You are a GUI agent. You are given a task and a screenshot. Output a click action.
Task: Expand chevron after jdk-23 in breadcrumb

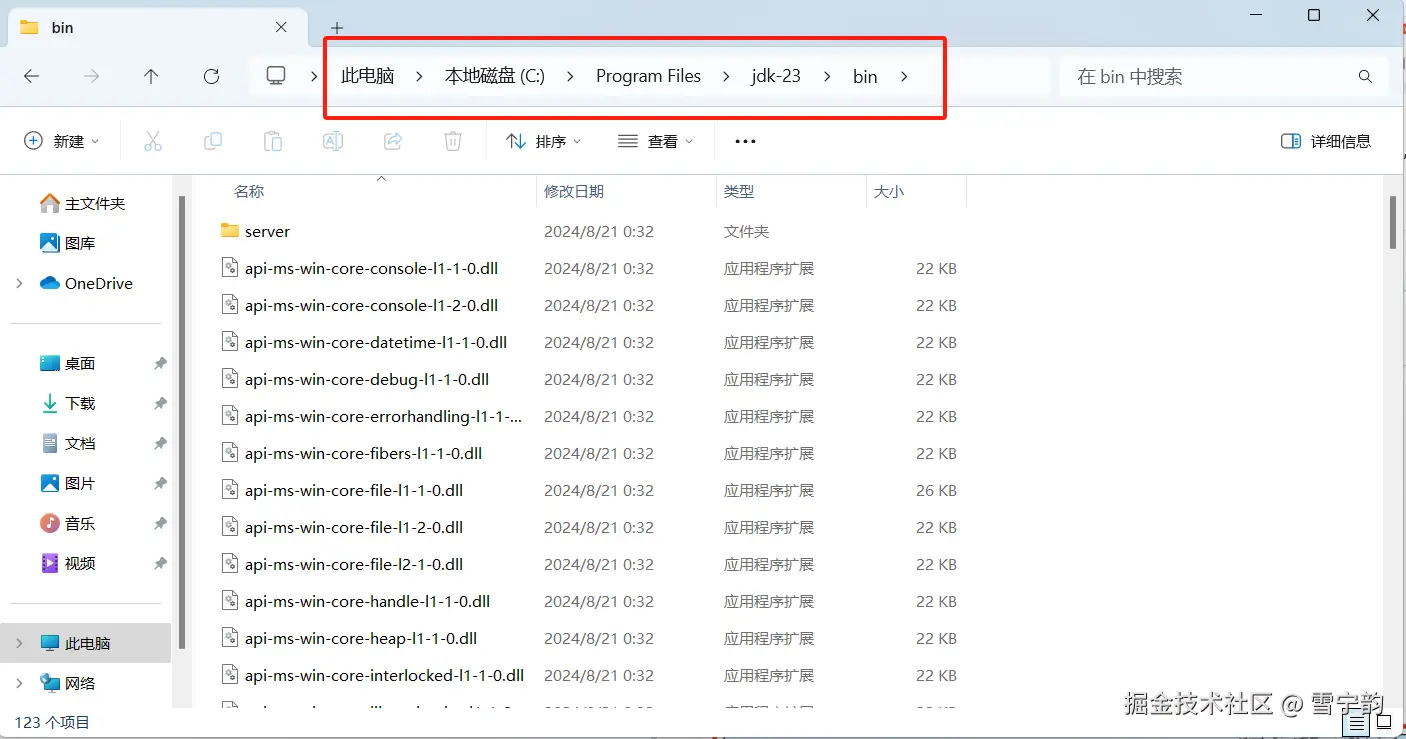pyautogui.click(x=827, y=76)
